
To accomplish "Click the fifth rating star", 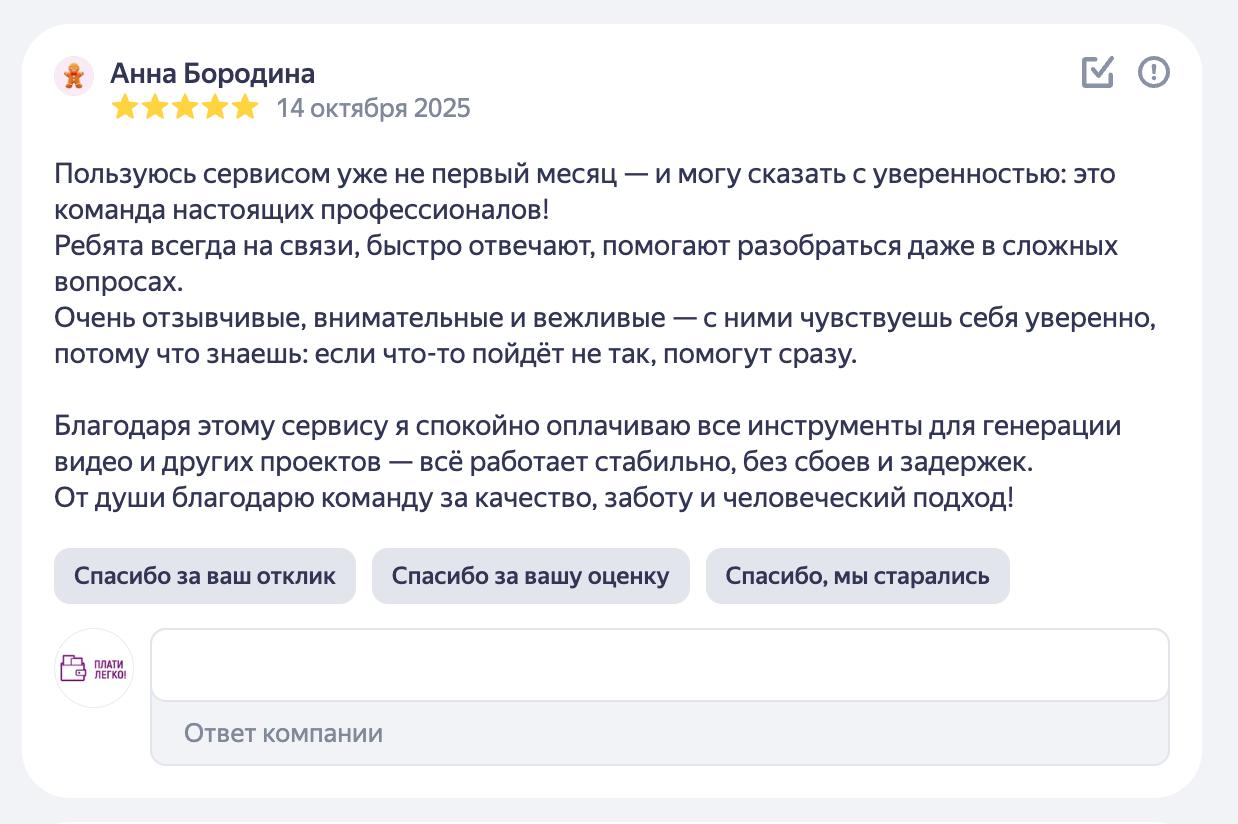I will pyautogui.click(x=245, y=108).
